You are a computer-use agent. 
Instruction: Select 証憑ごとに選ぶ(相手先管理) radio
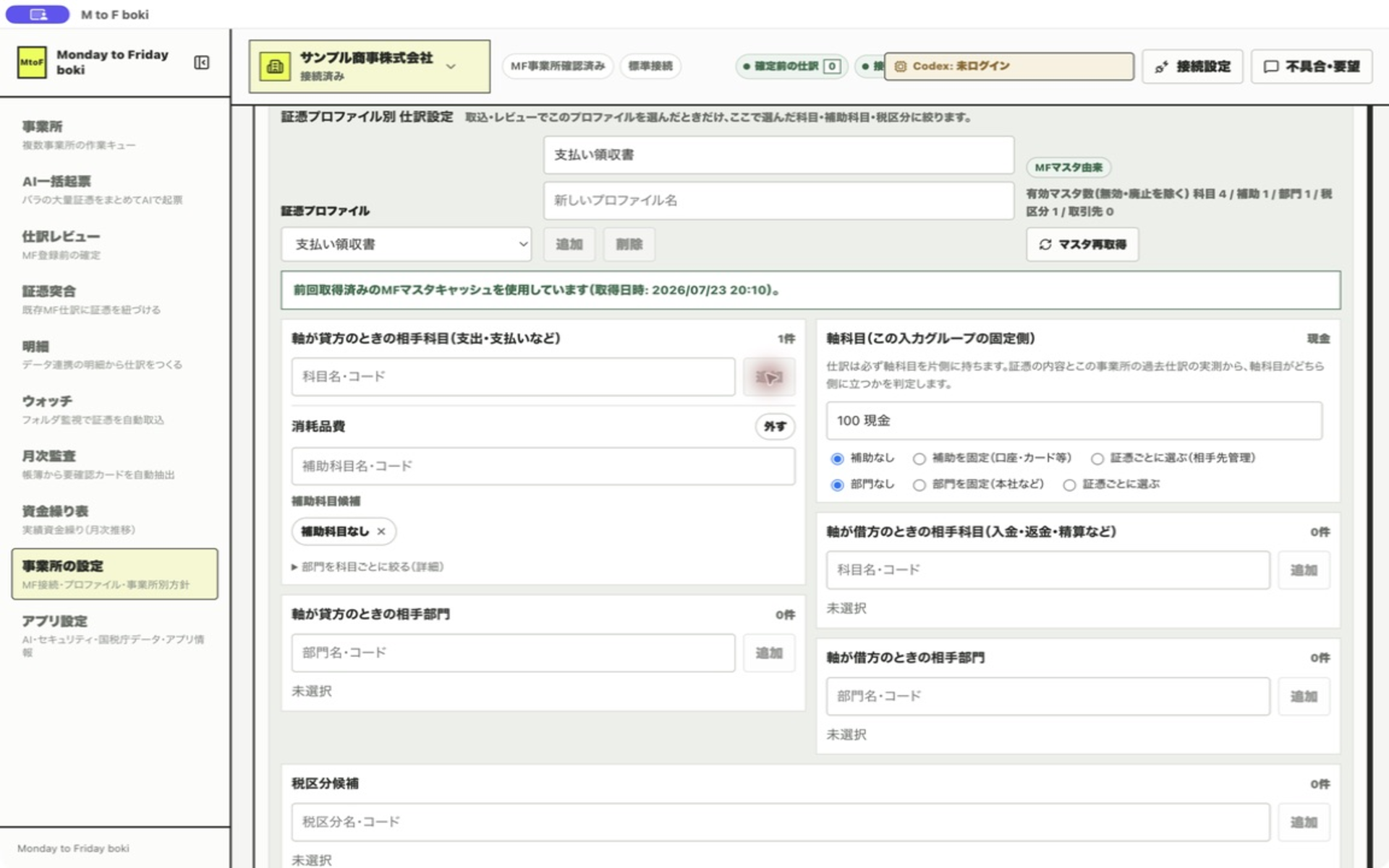1097,459
